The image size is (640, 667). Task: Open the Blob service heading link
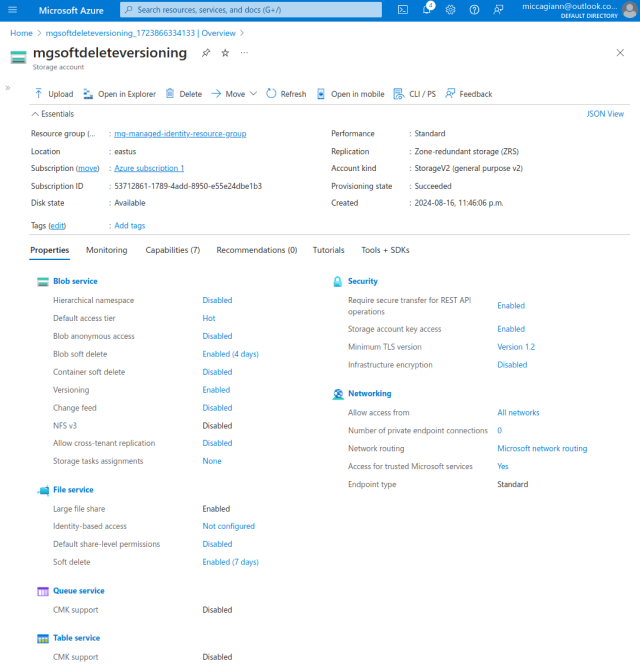click(75, 281)
